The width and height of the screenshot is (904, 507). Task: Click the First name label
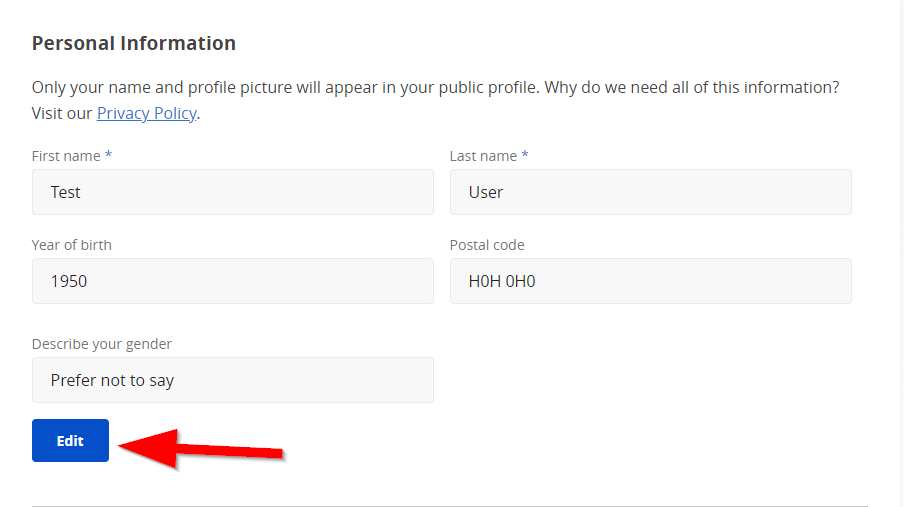pos(66,156)
